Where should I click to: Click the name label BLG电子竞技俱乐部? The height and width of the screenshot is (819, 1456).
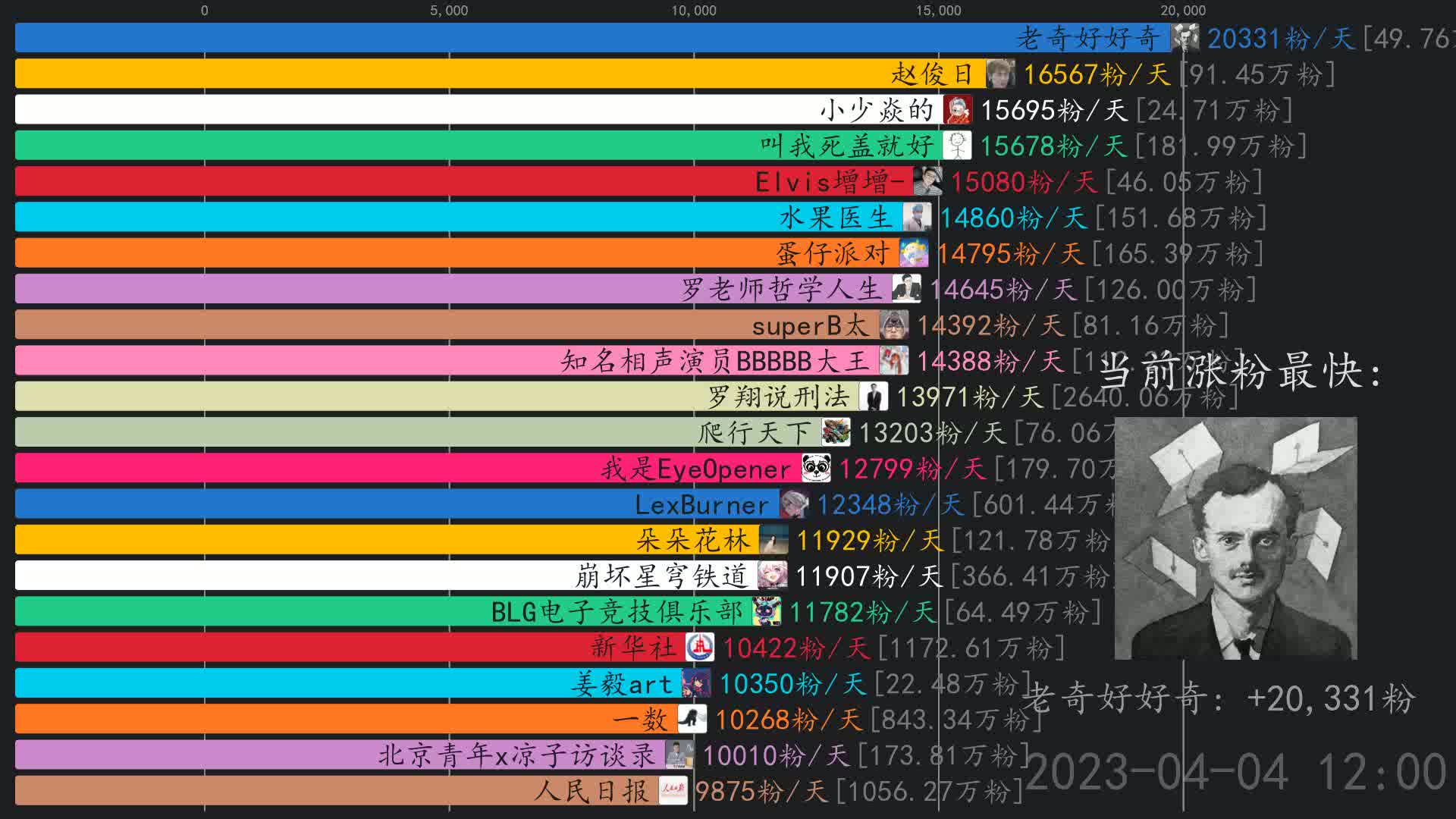(617, 612)
